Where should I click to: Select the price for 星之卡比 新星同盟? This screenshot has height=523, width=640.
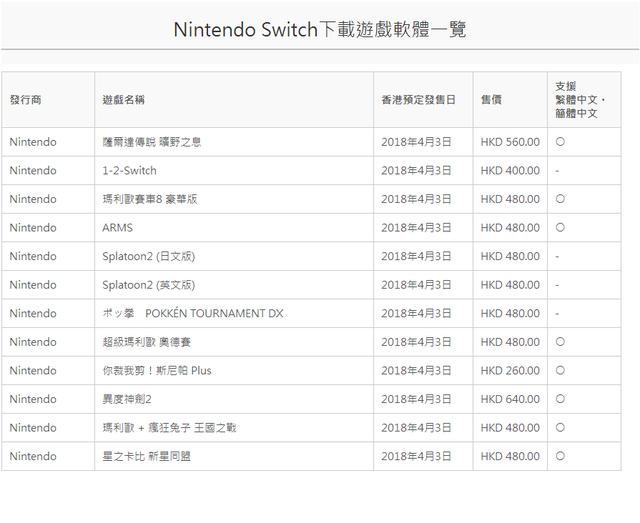(x=510, y=456)
